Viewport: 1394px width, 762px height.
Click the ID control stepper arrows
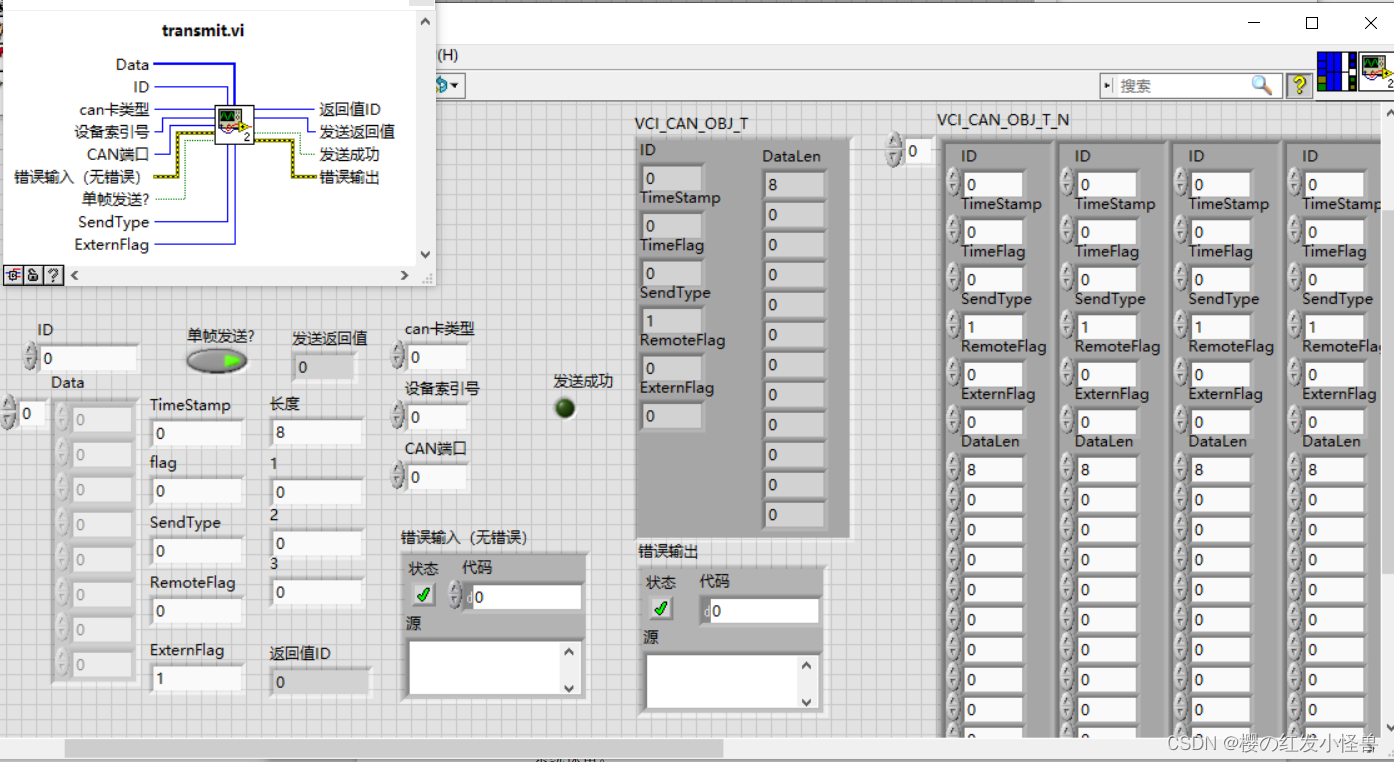click(x=30, y=357)
